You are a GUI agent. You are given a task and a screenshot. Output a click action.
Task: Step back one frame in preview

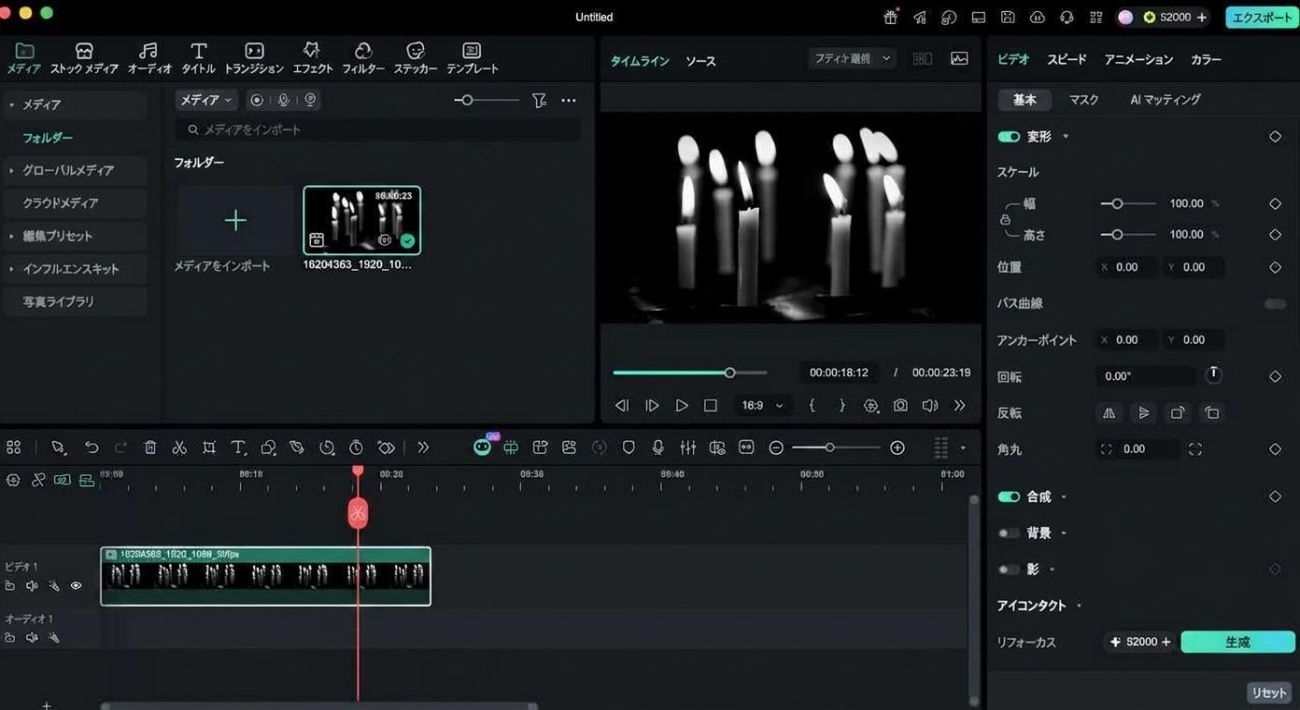click(622, 405)
